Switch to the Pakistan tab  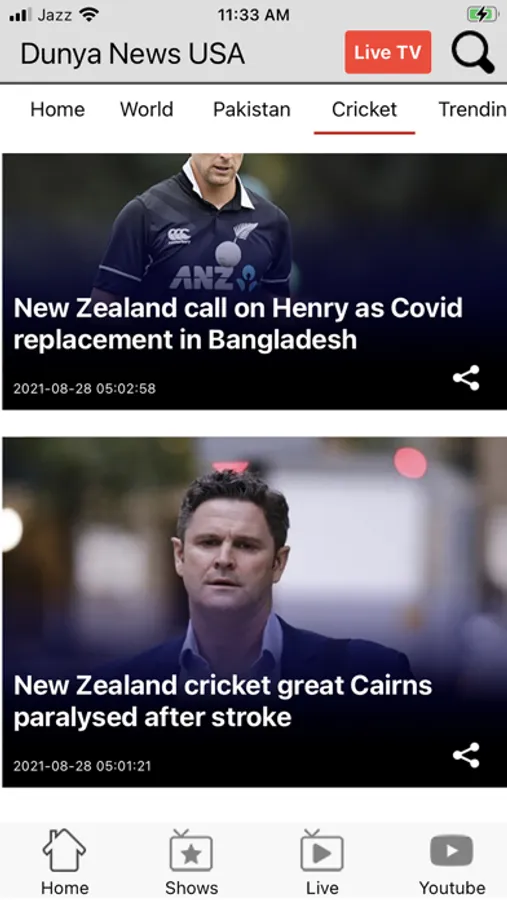click(x=251, y=109)
